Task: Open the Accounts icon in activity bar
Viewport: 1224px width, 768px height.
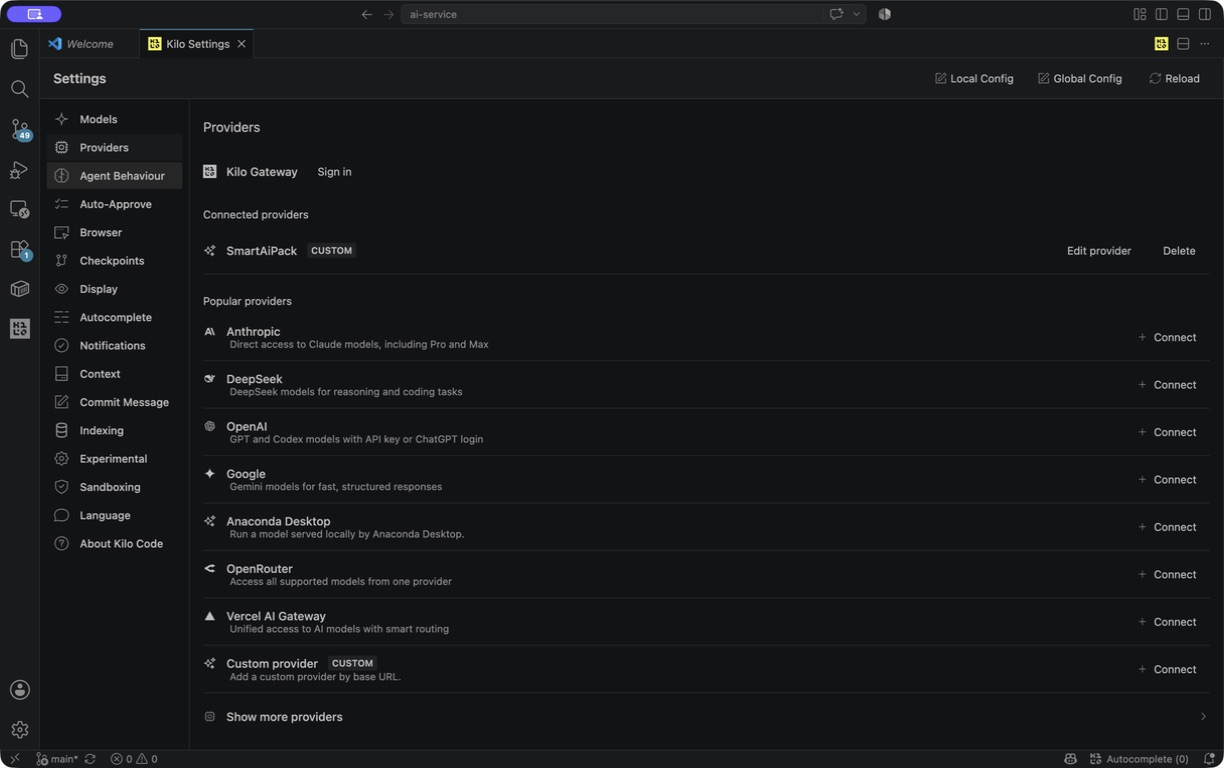Action: [19, 690]
